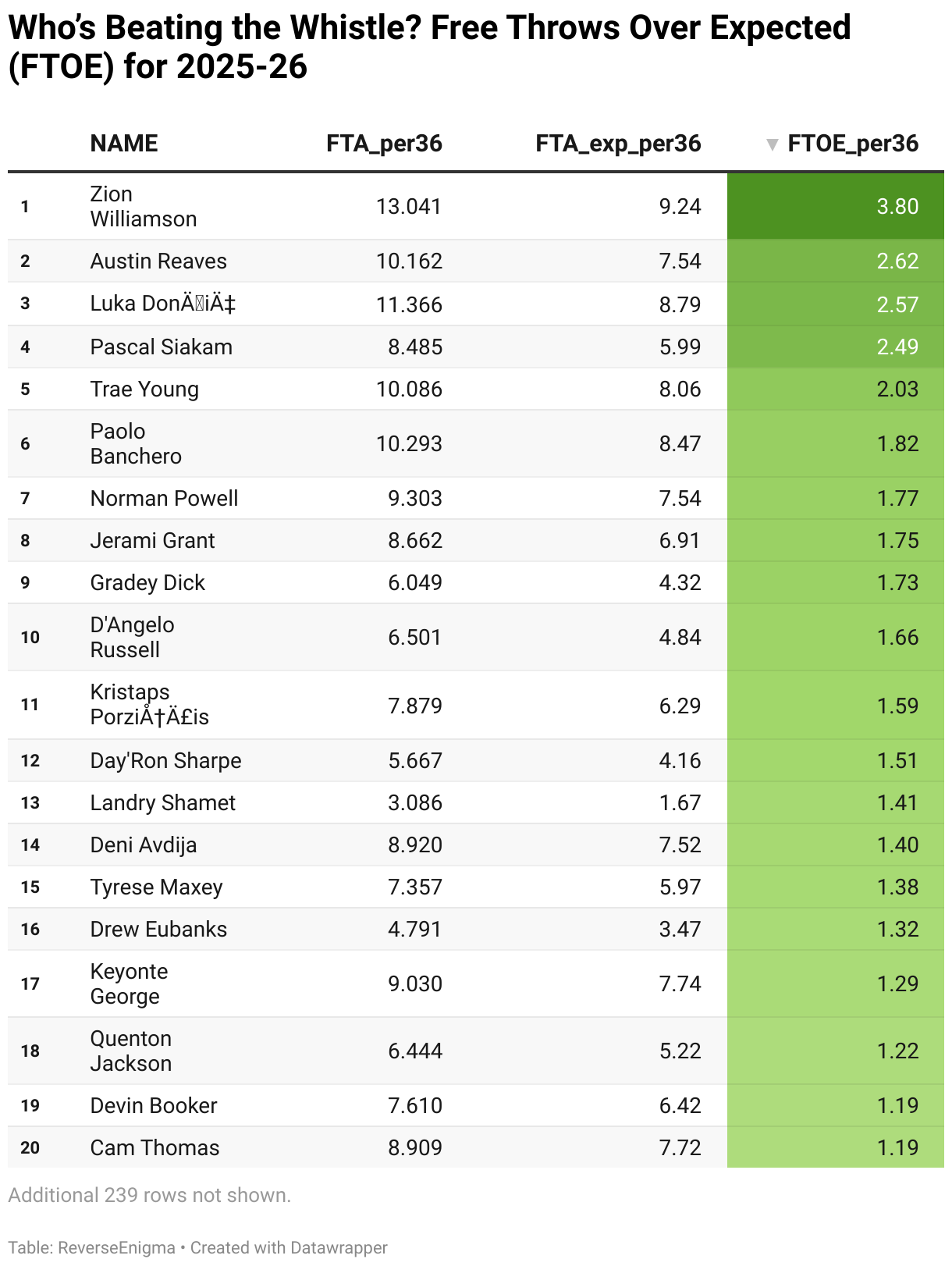Sort table by FTA_per36 column header
Screen dimensions: 952x1266
point(384,144)
